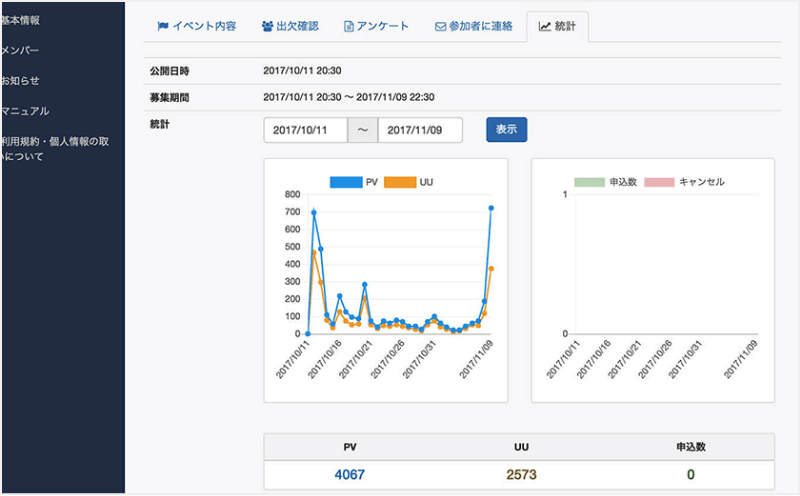Click the people icon on 出欠確認 tab
The width and height of the screenshot is (800, 496).
click(267, 27)
